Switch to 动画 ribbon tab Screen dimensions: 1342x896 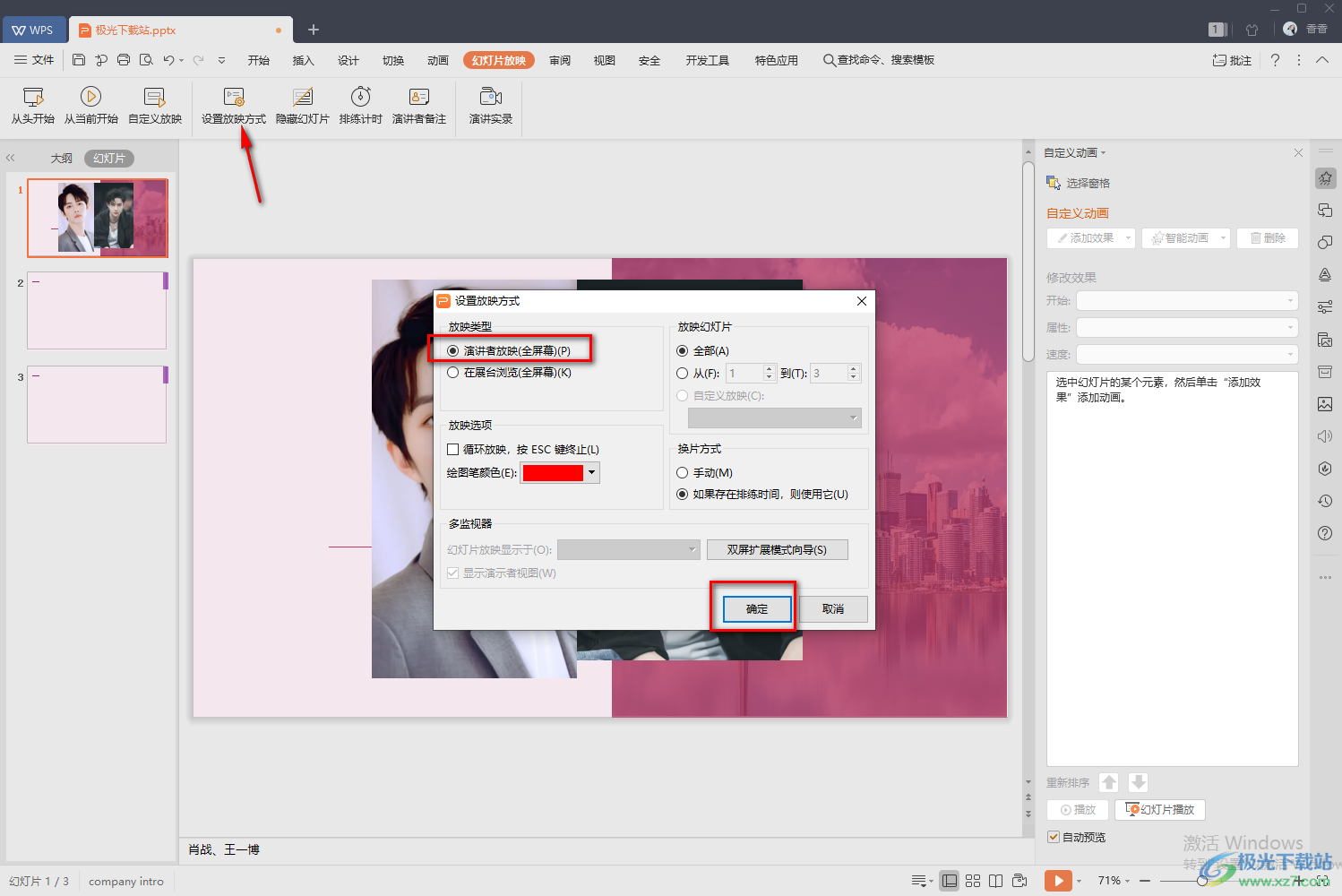click(438, 60)
